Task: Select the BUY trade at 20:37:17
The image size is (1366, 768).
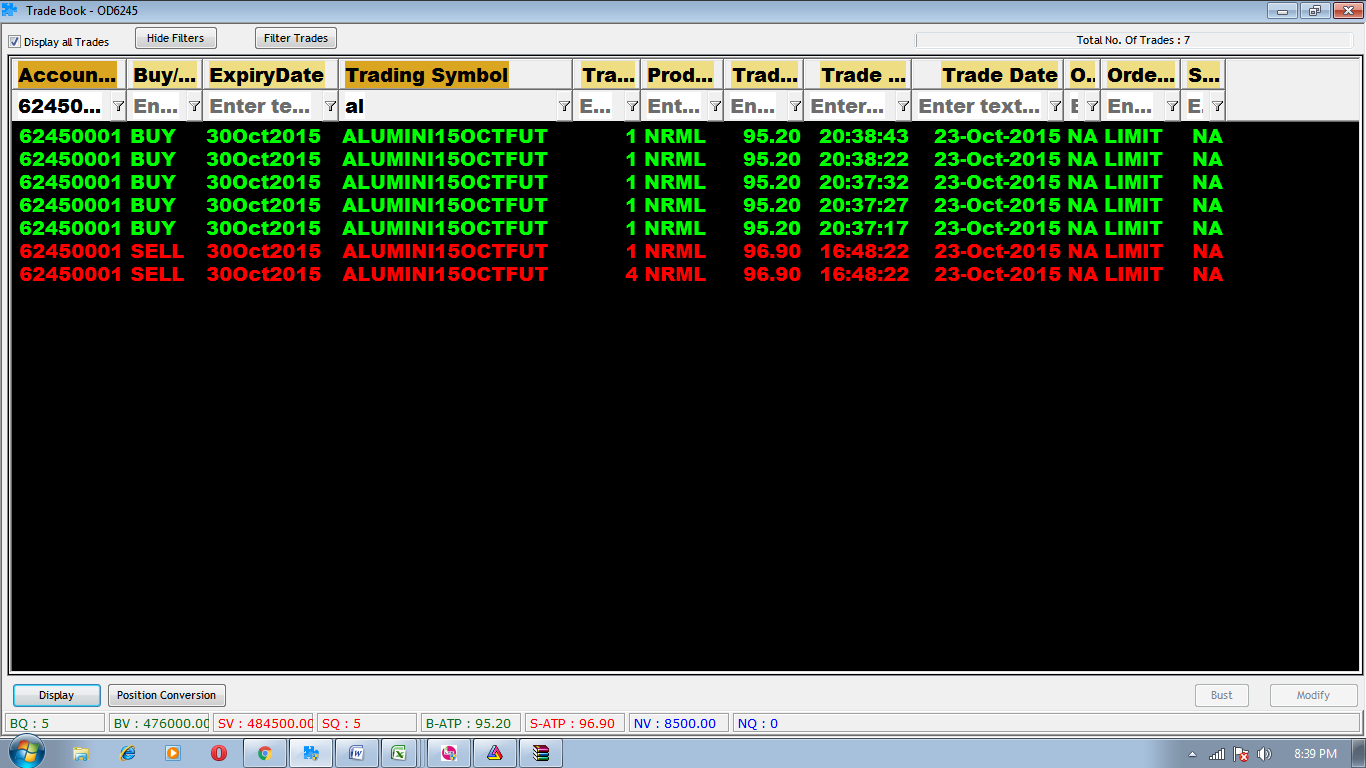Action: (x=620, y=228)
